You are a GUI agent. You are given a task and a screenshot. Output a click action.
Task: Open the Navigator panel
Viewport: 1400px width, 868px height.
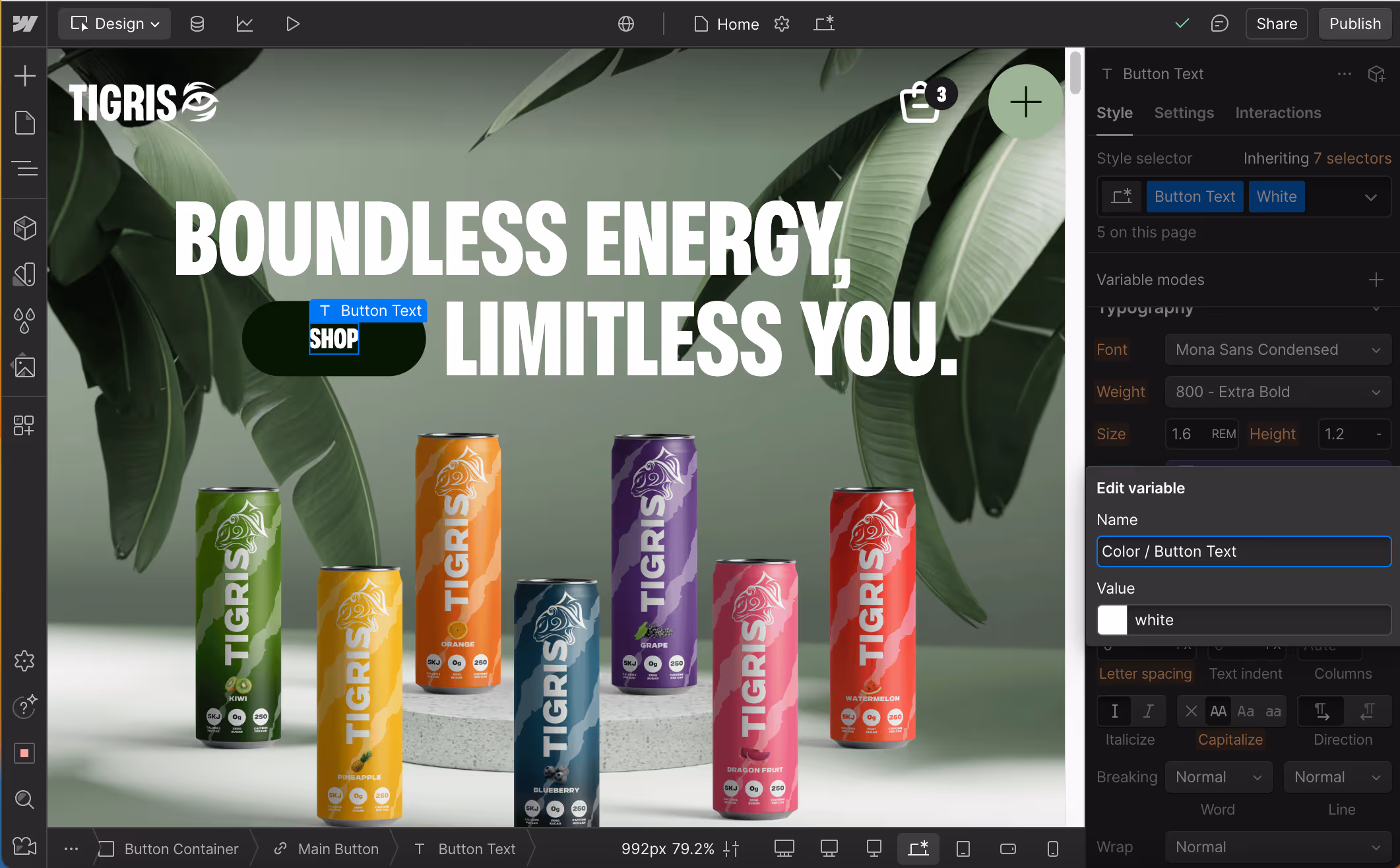(x=24, y=169)
